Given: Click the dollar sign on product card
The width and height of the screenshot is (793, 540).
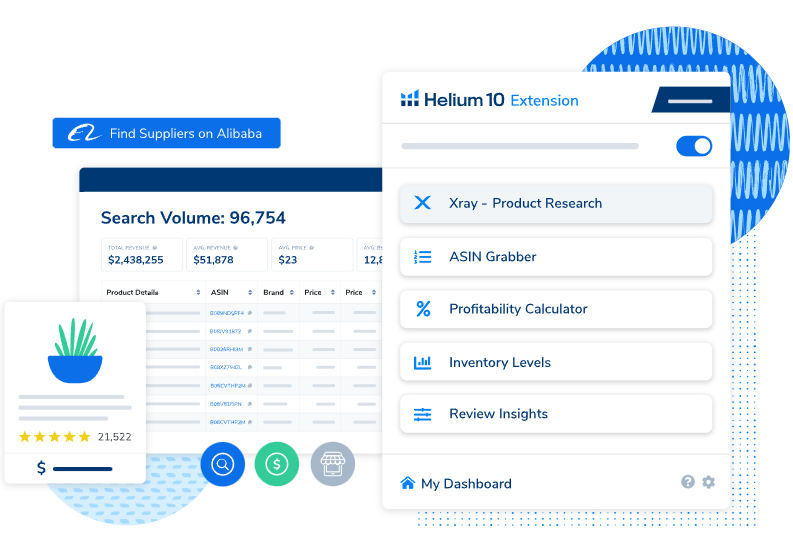Looking at the screenshot, I should [x=41, y=468].
